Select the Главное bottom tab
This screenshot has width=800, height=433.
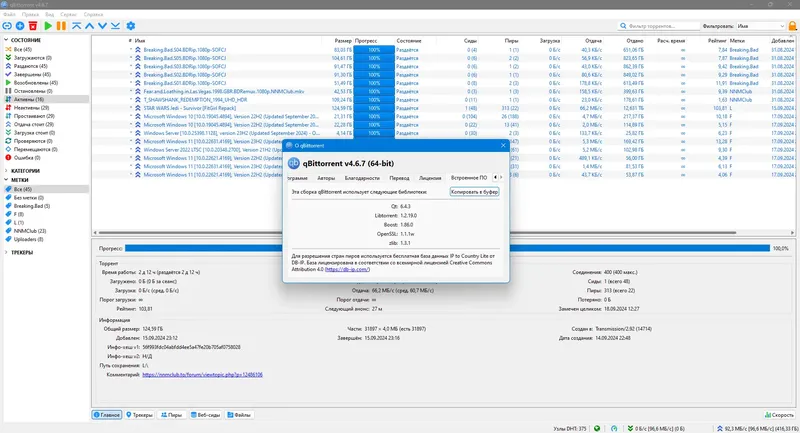tap(107, 415)
